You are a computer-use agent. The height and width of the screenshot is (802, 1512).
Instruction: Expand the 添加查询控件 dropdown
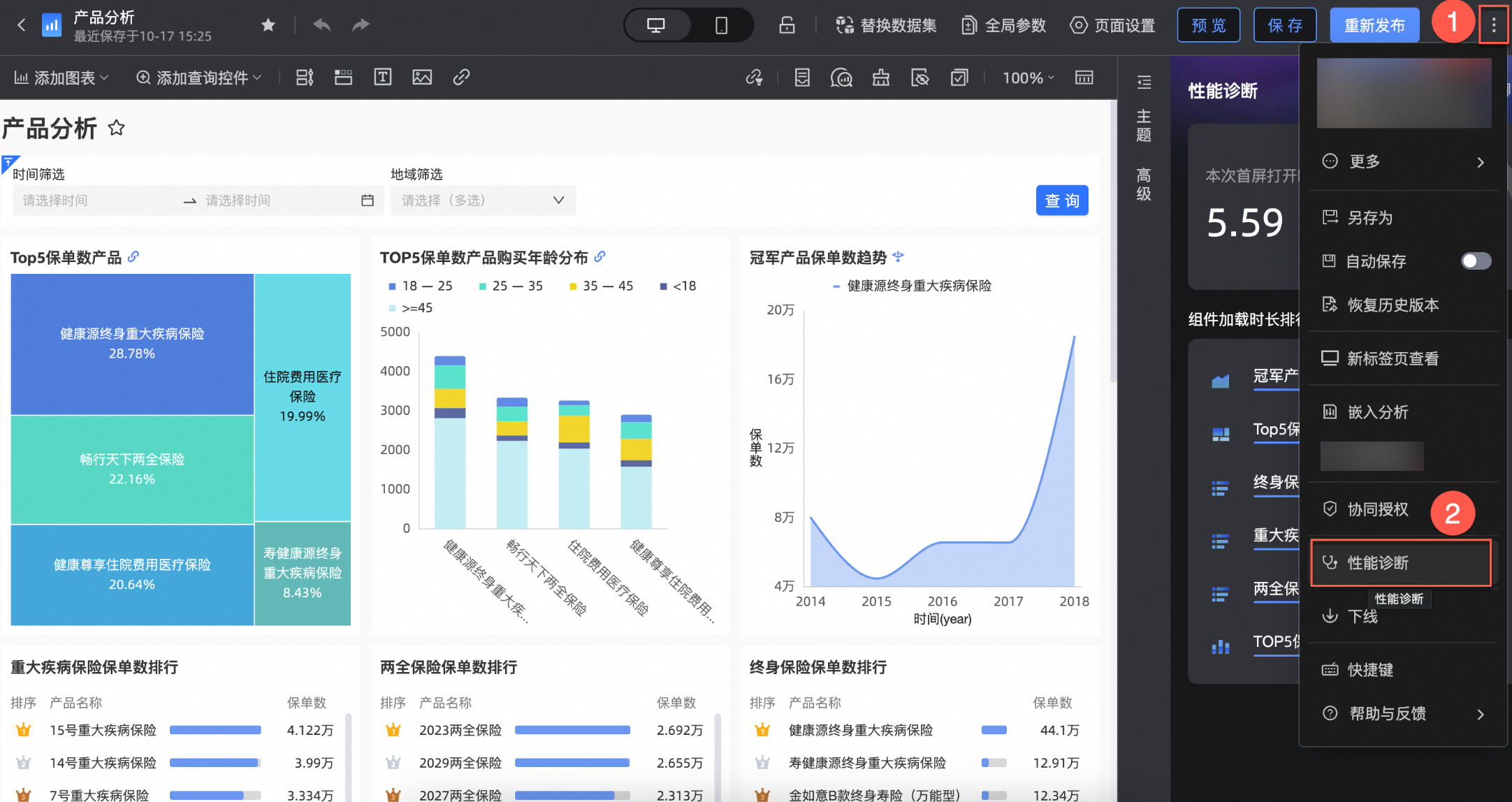(x=198, y=78)
